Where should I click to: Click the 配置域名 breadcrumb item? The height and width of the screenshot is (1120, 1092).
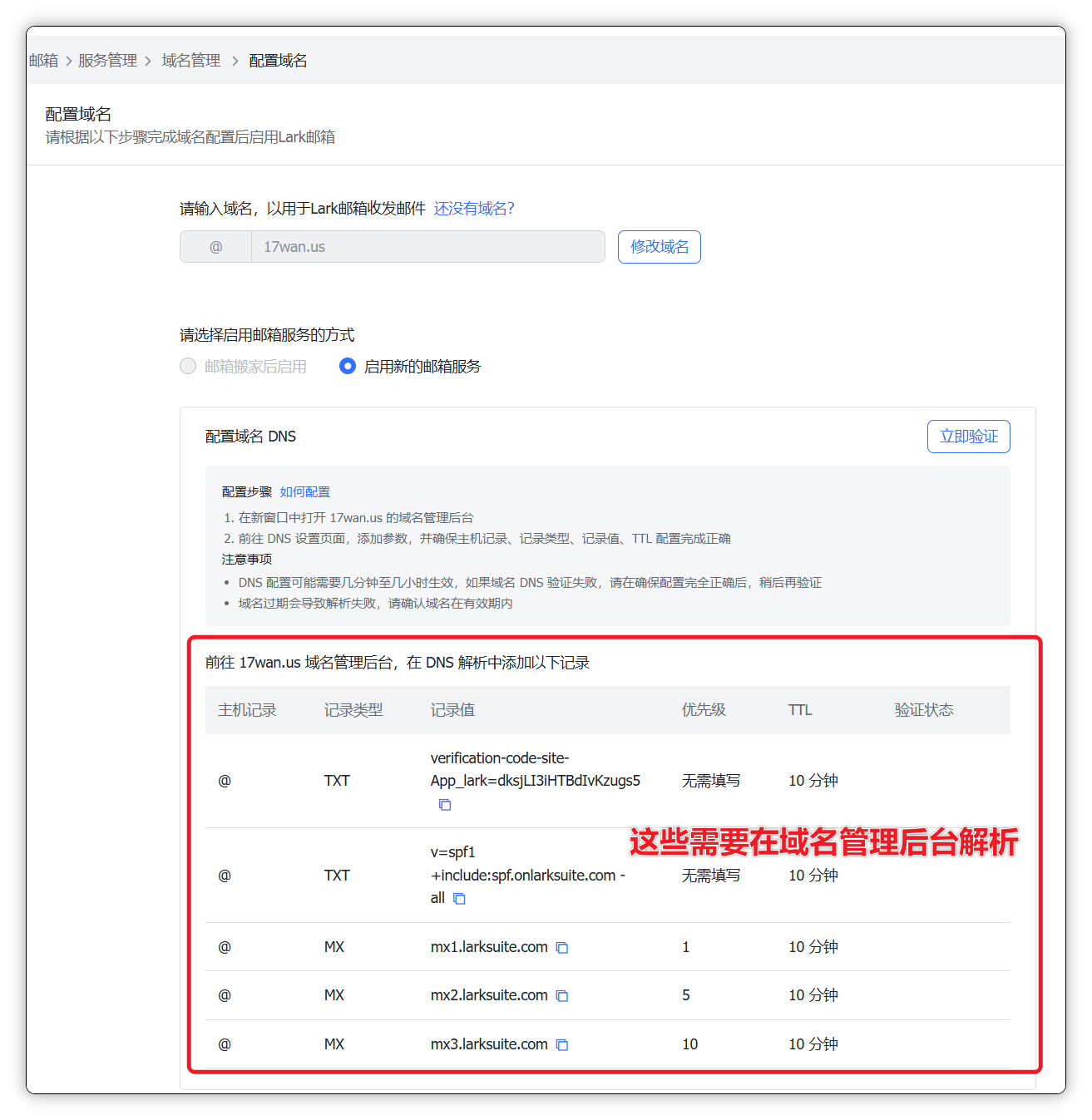point(278,61)
